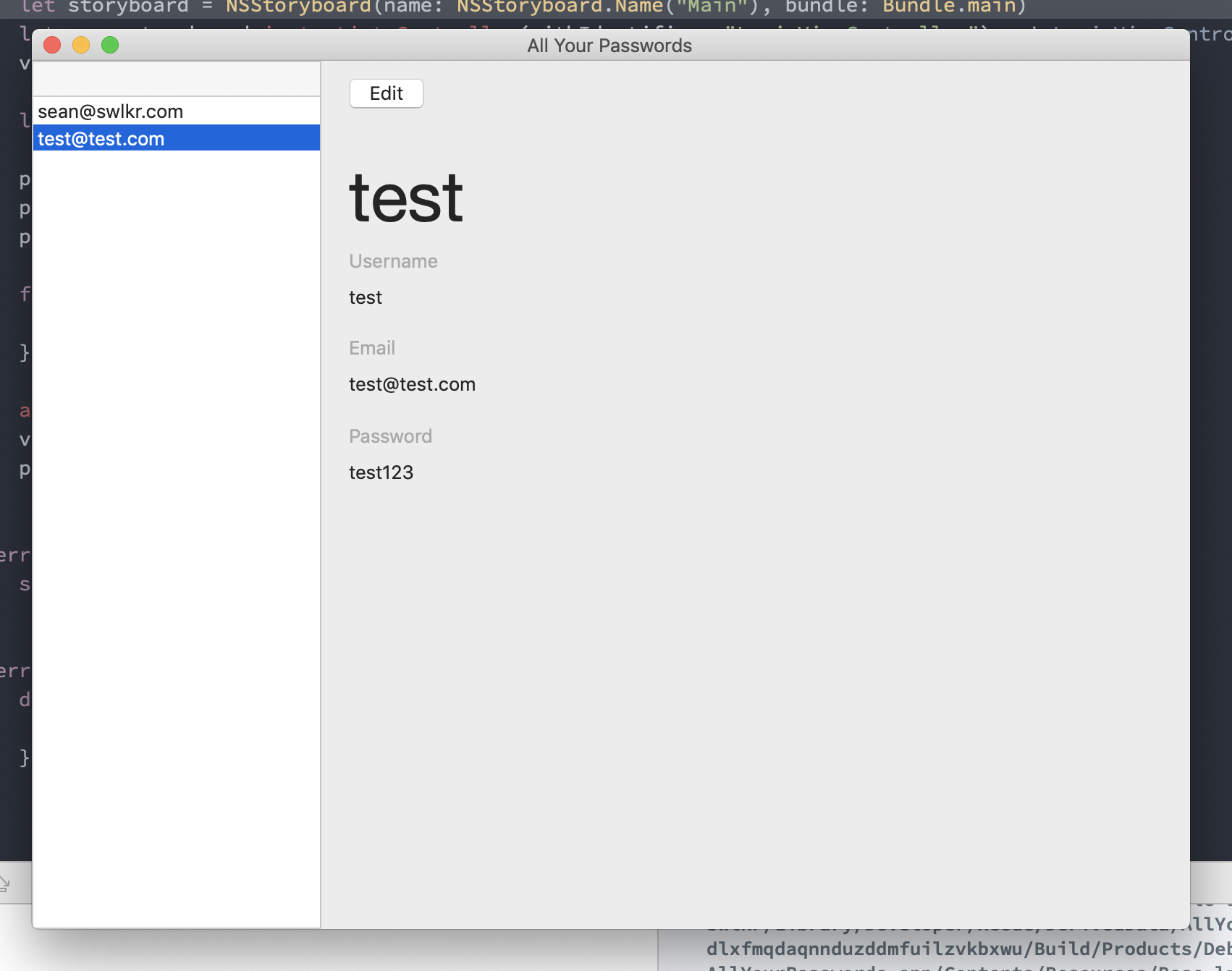Viewport: 1232px width, 971px height.
Task: Click the large test heading
Action: (406, 198)
